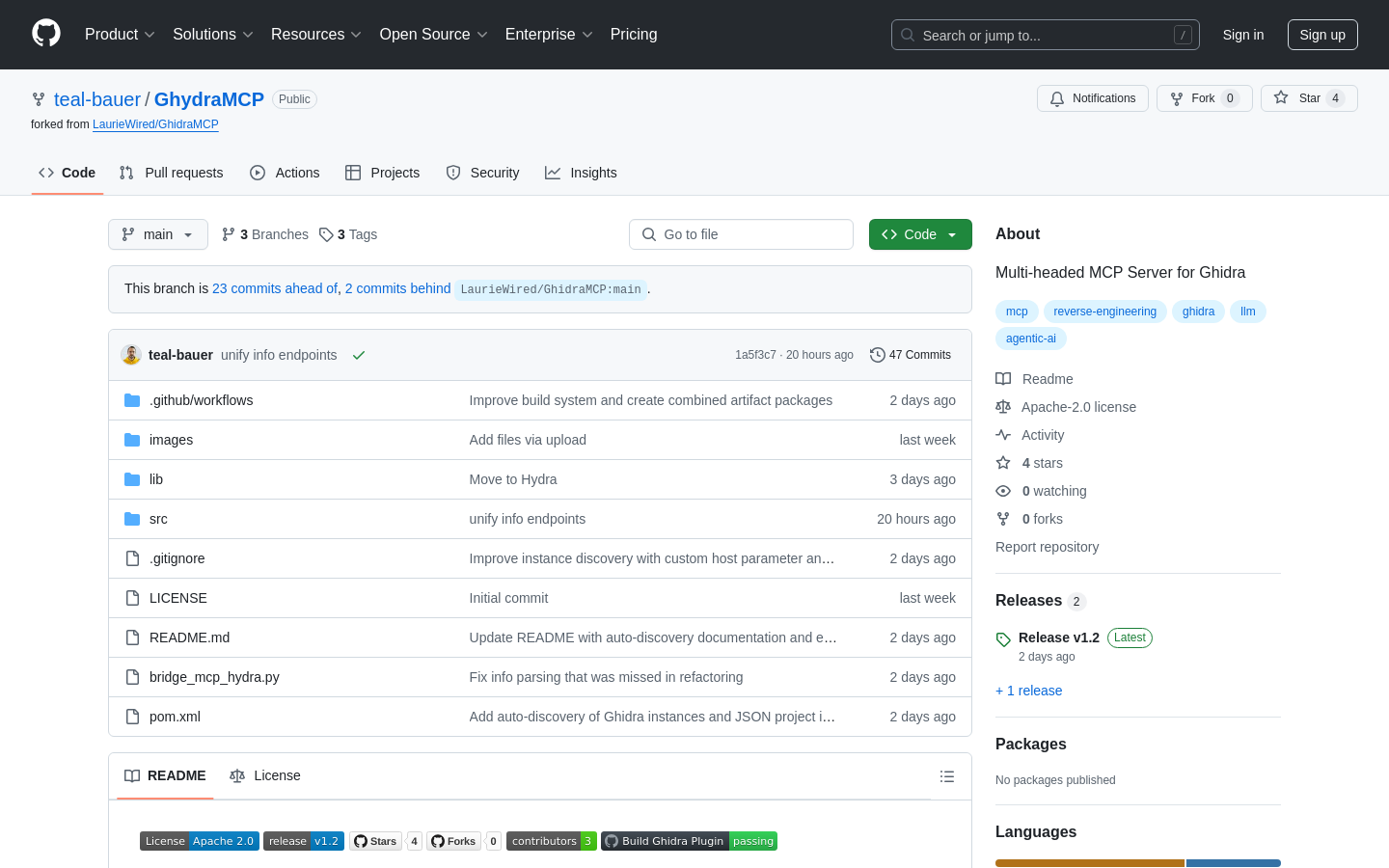This screenshot has height=868, width=1389.
Task: Expand the Resources menu
Action: coord(316,35)
